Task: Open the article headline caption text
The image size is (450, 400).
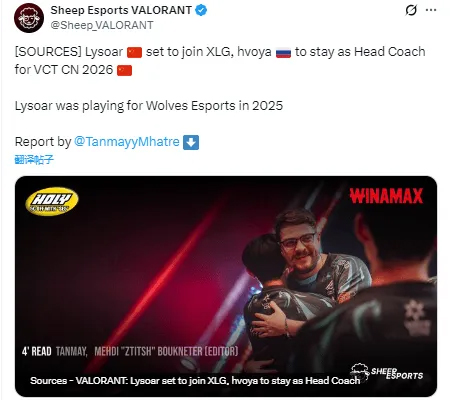Action: point(195,381)
